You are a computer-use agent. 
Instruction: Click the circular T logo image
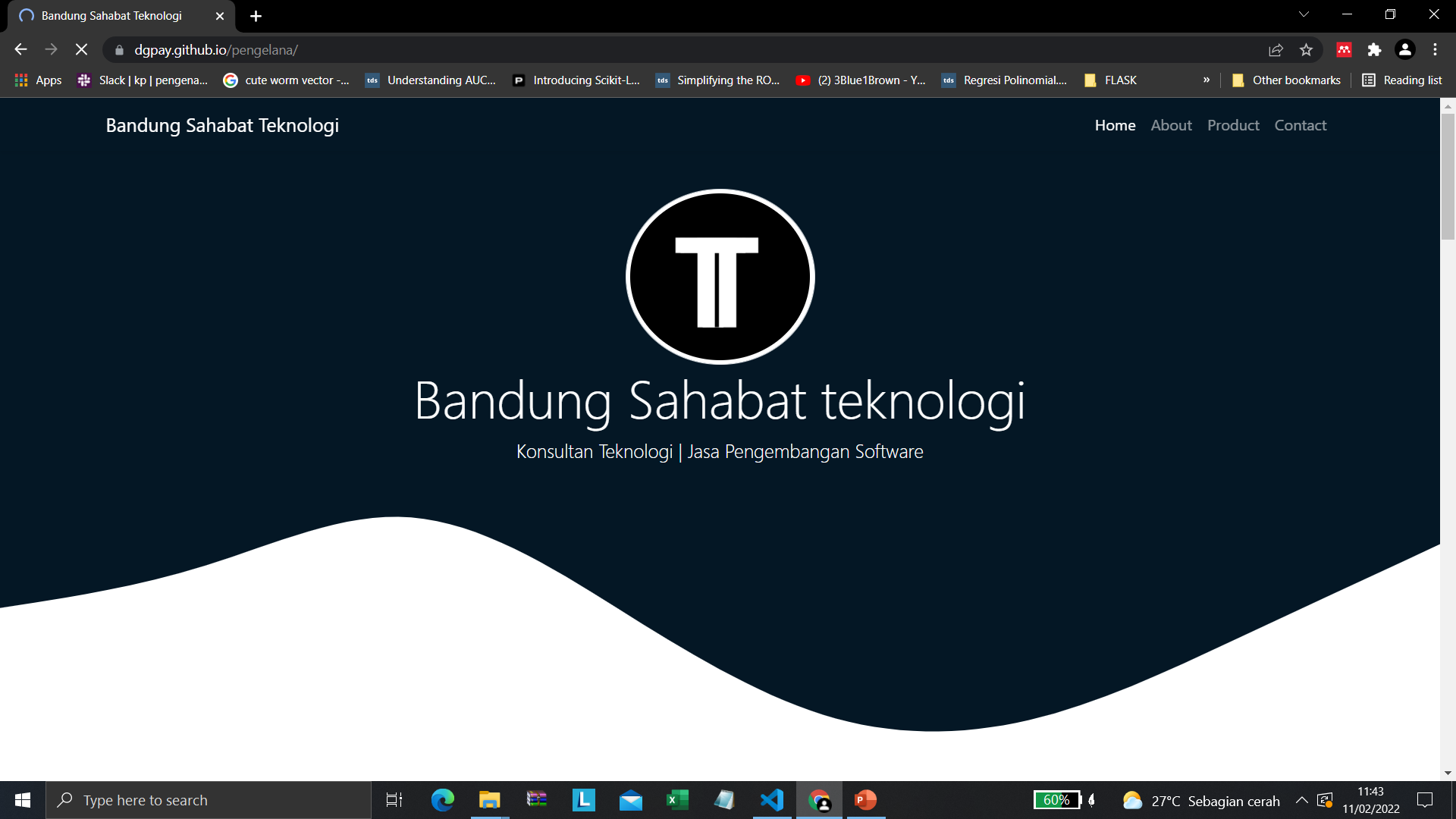(x=720, y=277)
